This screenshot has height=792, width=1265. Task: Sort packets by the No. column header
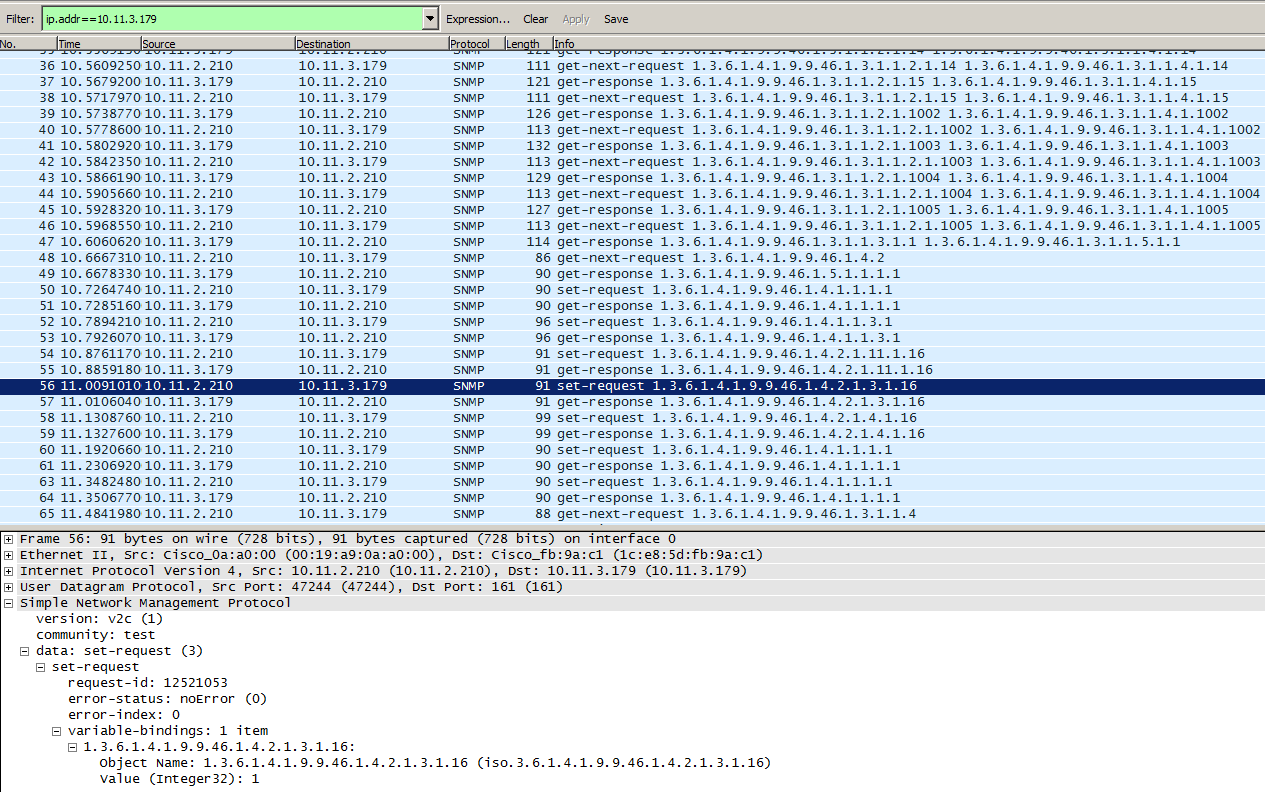pyautogui.click(x=27, y=44)
